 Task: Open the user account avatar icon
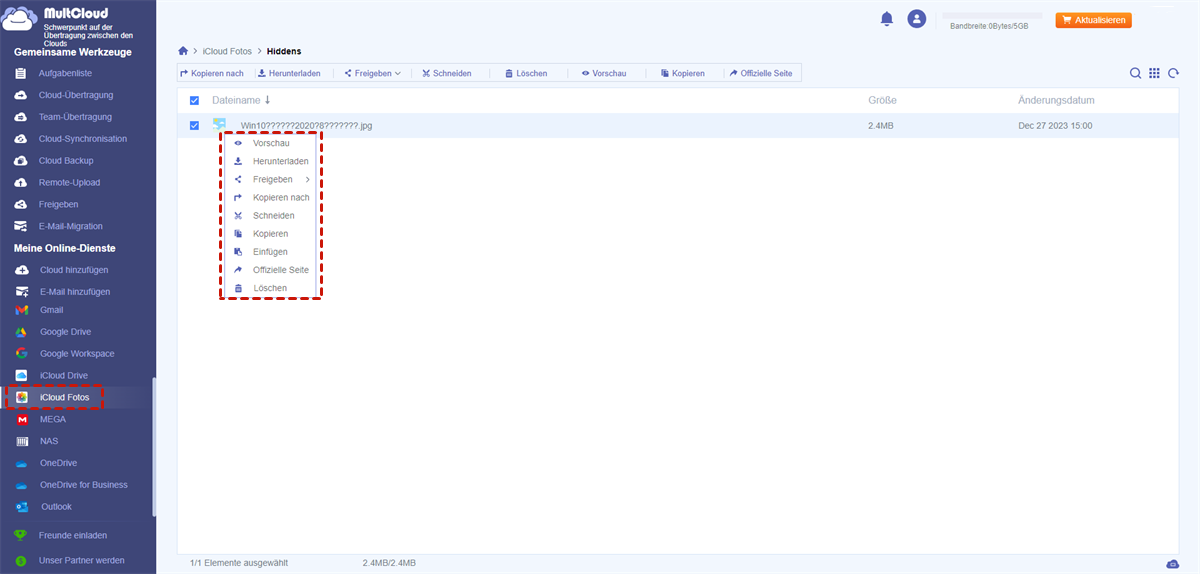point(916,19)
